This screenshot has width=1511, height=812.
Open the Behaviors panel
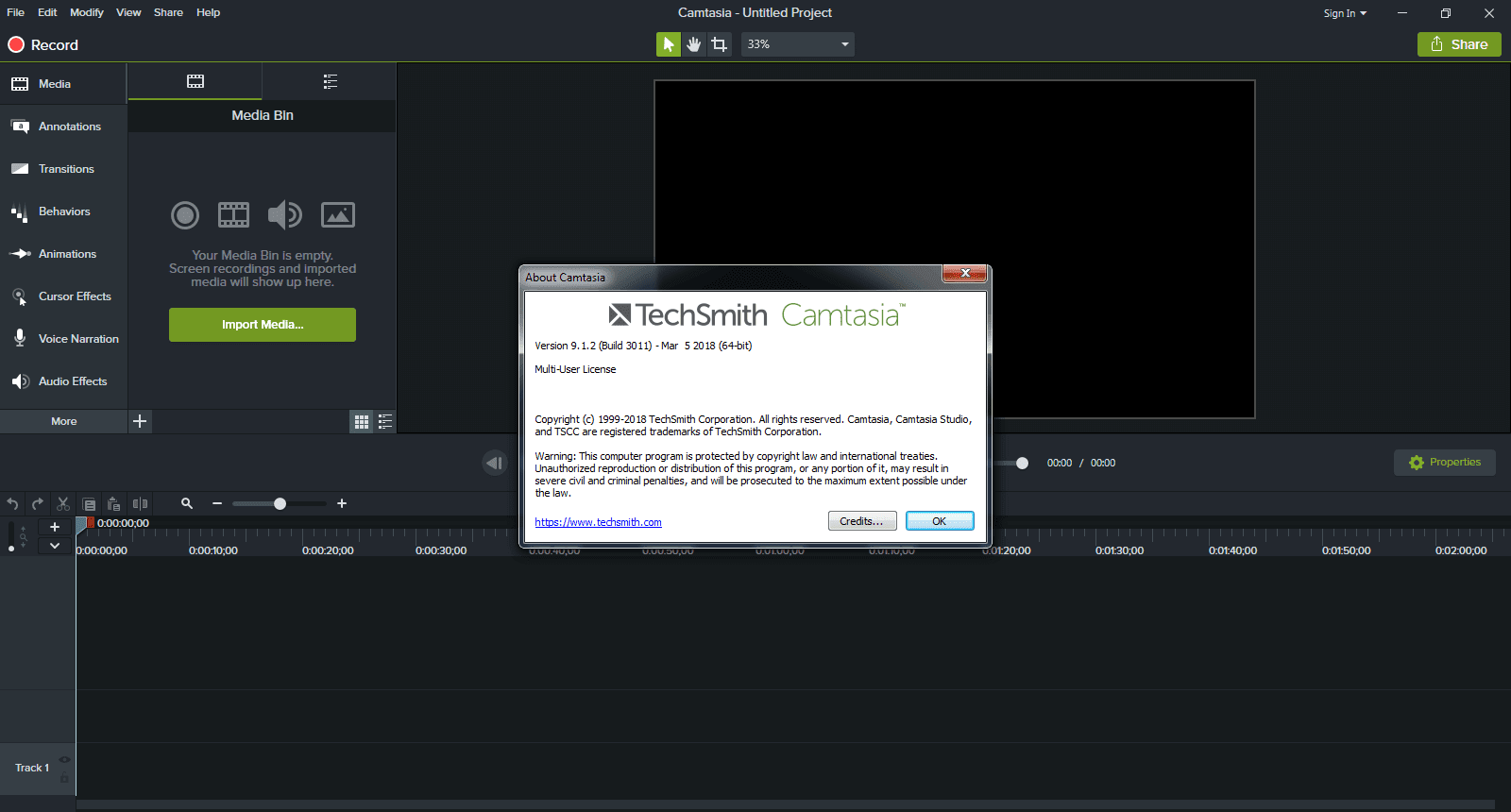(63, 211)
